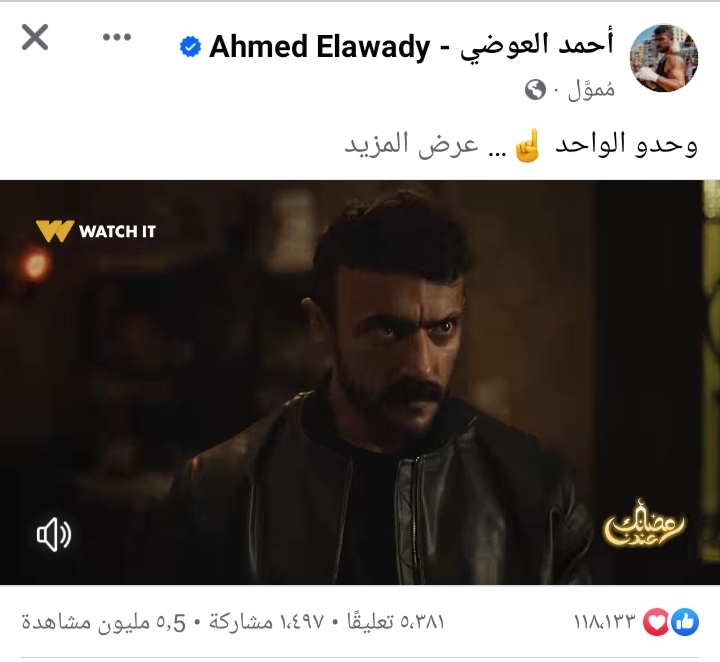Click the WATCH IT logo on video
The height and width of the screenshot is (662, 720).
coord(96,231)
